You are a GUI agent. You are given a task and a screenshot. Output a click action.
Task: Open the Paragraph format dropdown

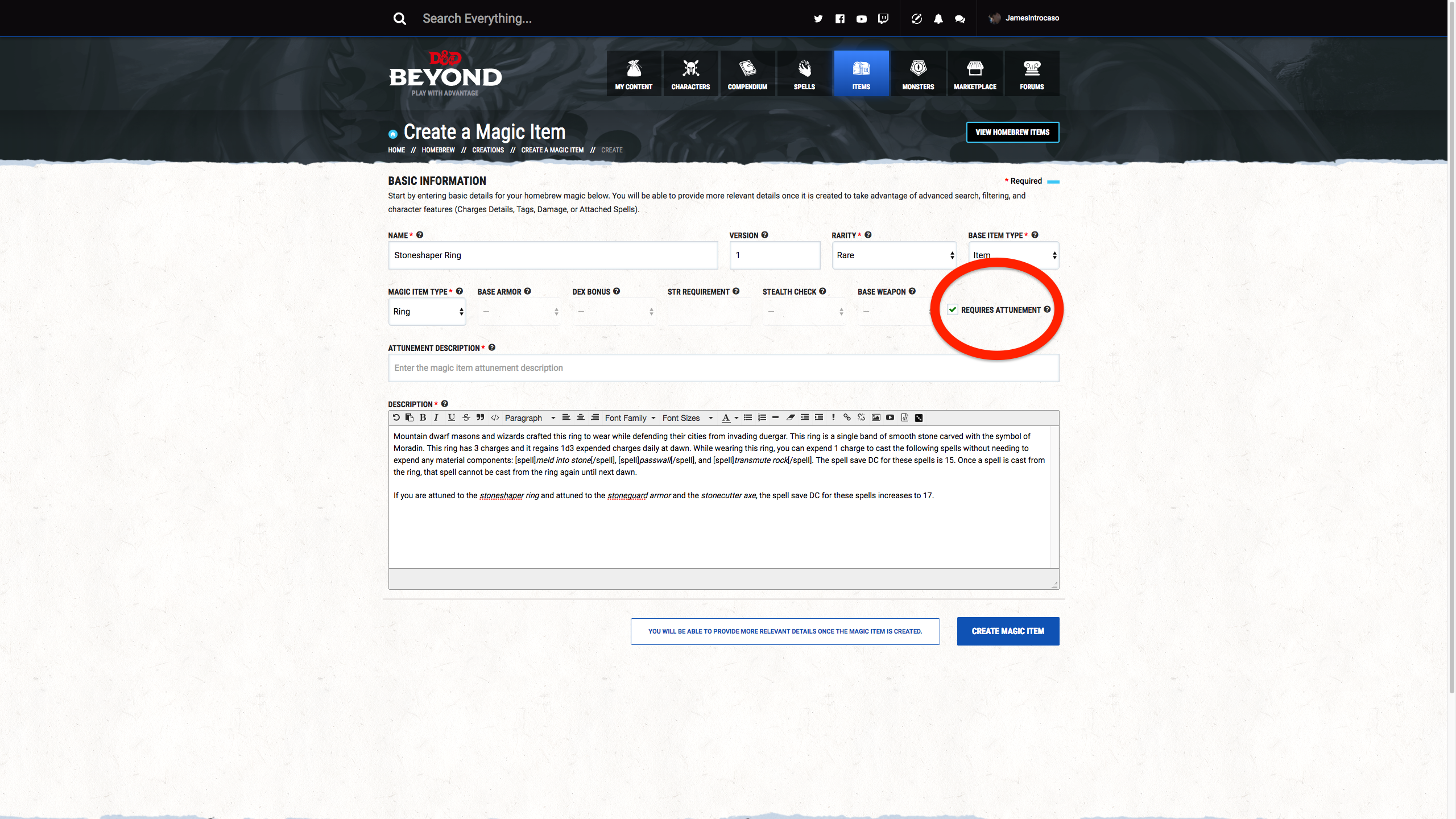[530, 418]
